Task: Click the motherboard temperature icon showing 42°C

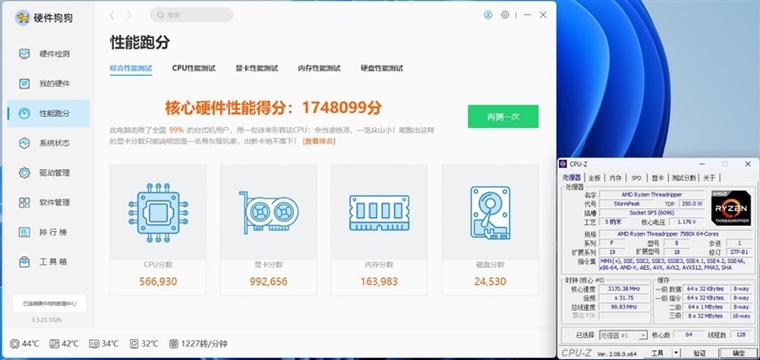Action: [54, 344]
